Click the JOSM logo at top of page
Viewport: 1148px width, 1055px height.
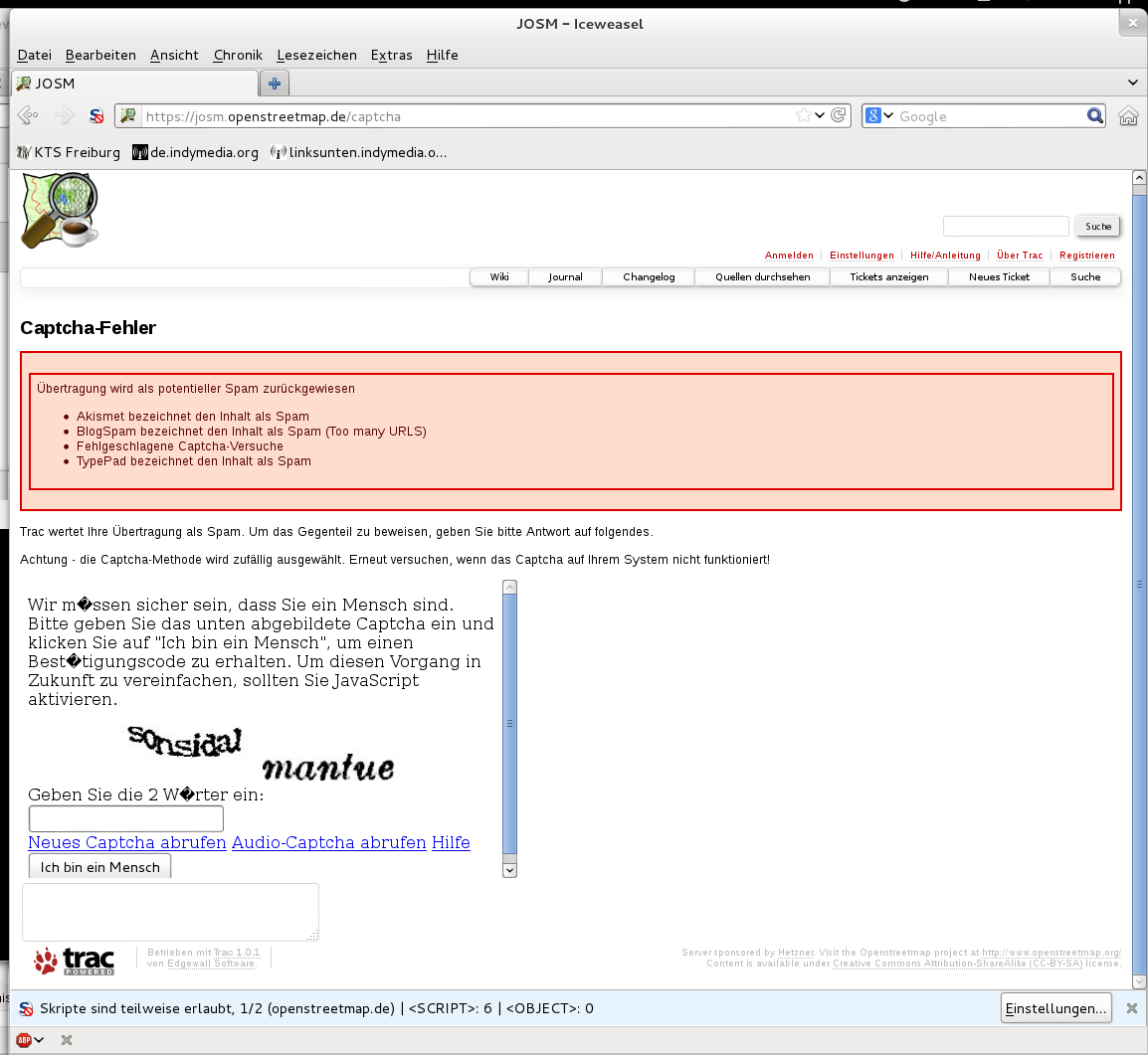pyautogui.click(x=60, y=210)
